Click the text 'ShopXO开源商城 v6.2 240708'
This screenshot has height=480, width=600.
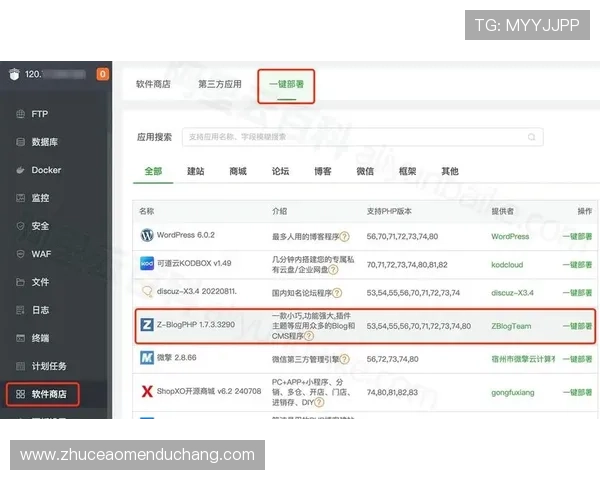[209, 391]
